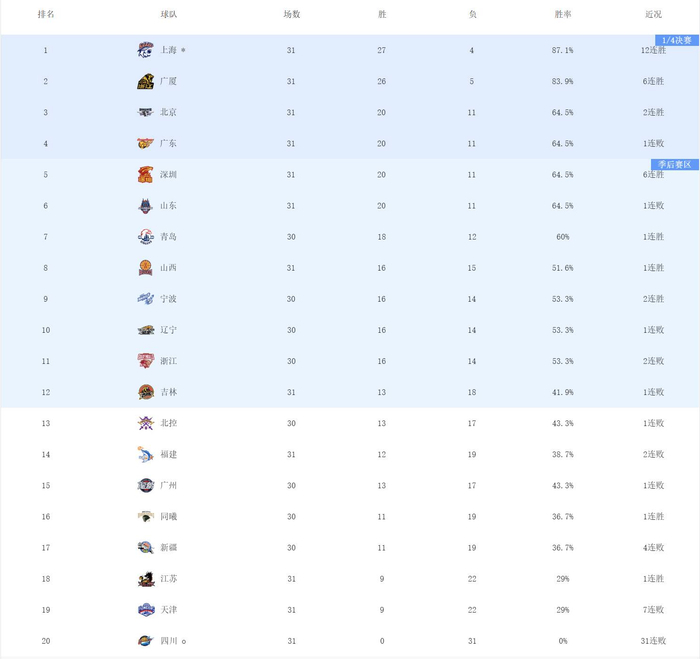Screen dimensions: 700x659
Task: Click the Xinjiang (新疆) team logo
Action: 146,548
